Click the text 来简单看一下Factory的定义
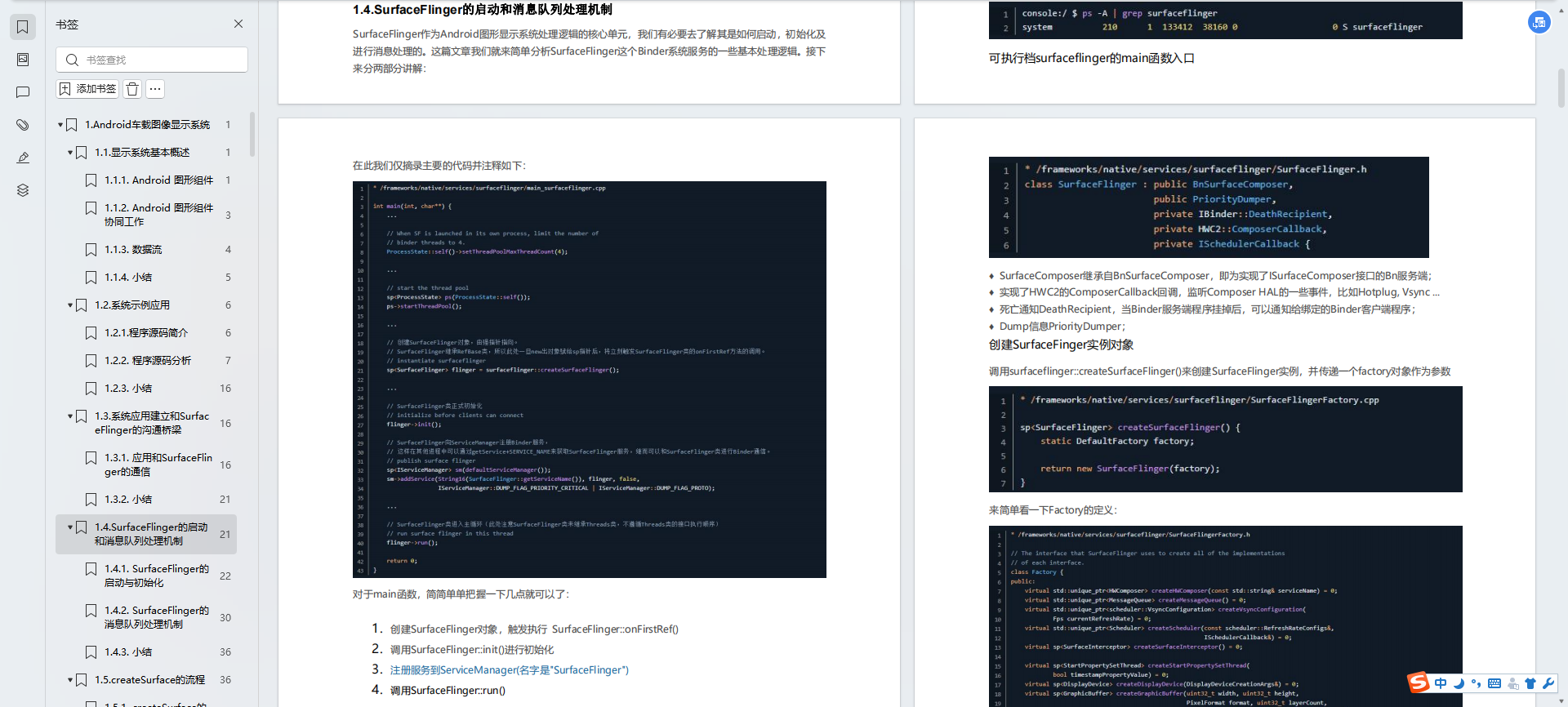Viewport: 1568px width, 707px height. 1053,510
